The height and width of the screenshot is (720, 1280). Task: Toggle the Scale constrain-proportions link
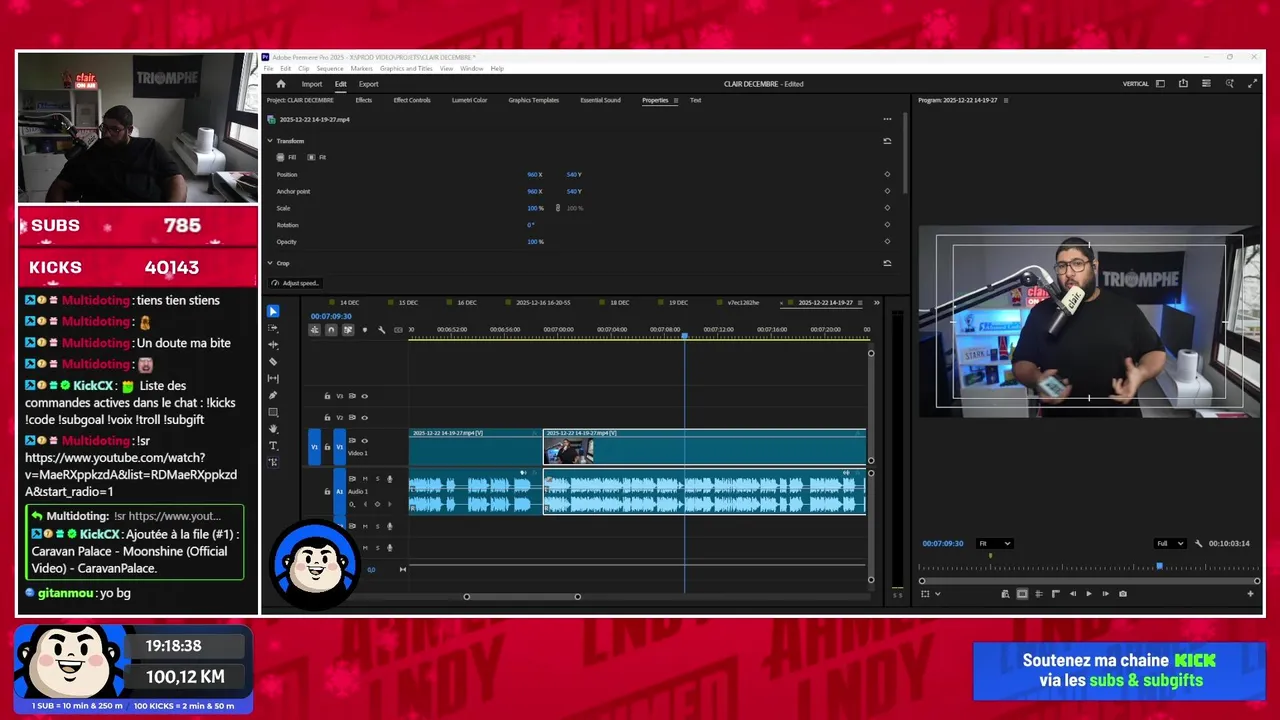pyautogui.click(x=558, y=208)
